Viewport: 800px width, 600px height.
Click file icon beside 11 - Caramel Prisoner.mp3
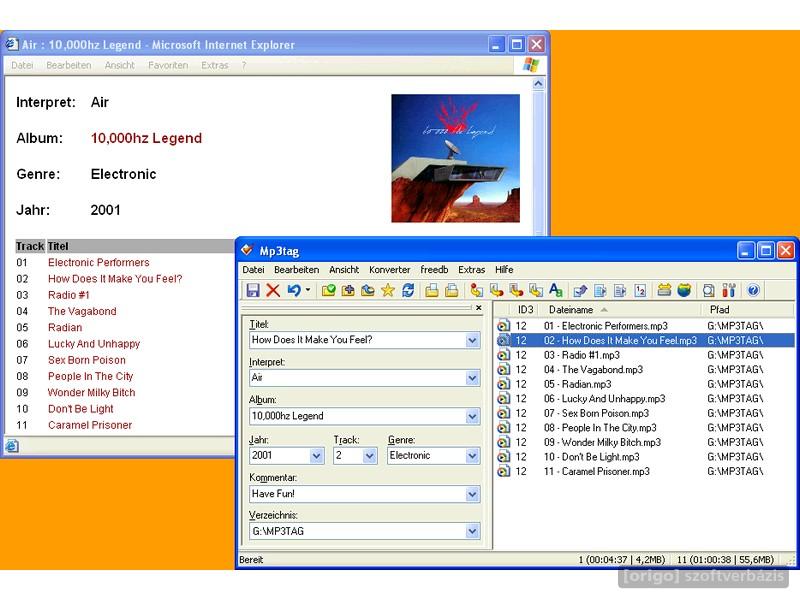504,471
